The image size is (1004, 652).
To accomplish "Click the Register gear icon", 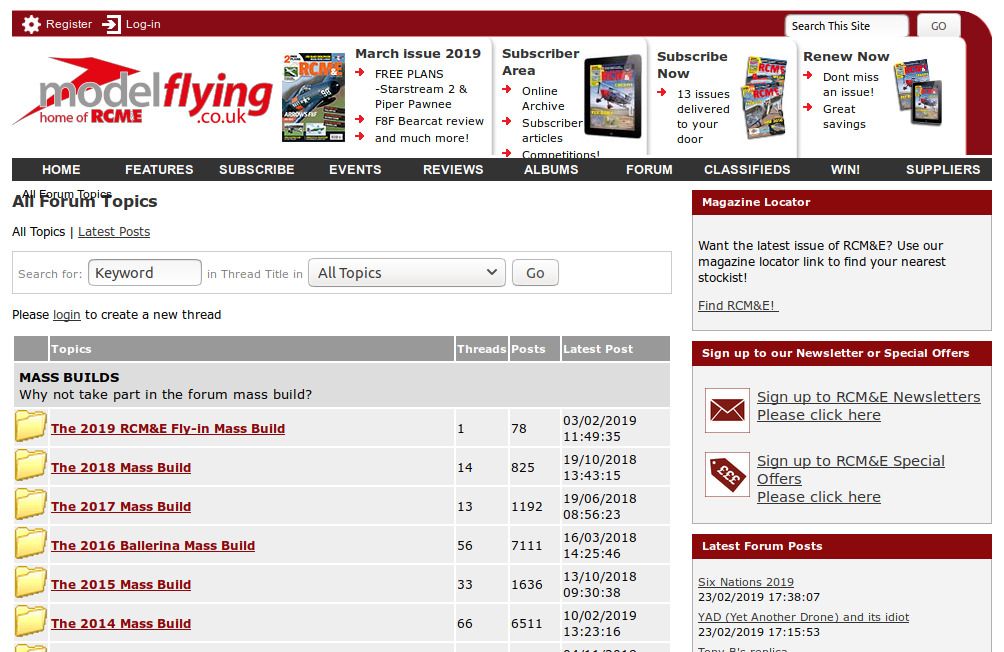I will pos(31,24).
